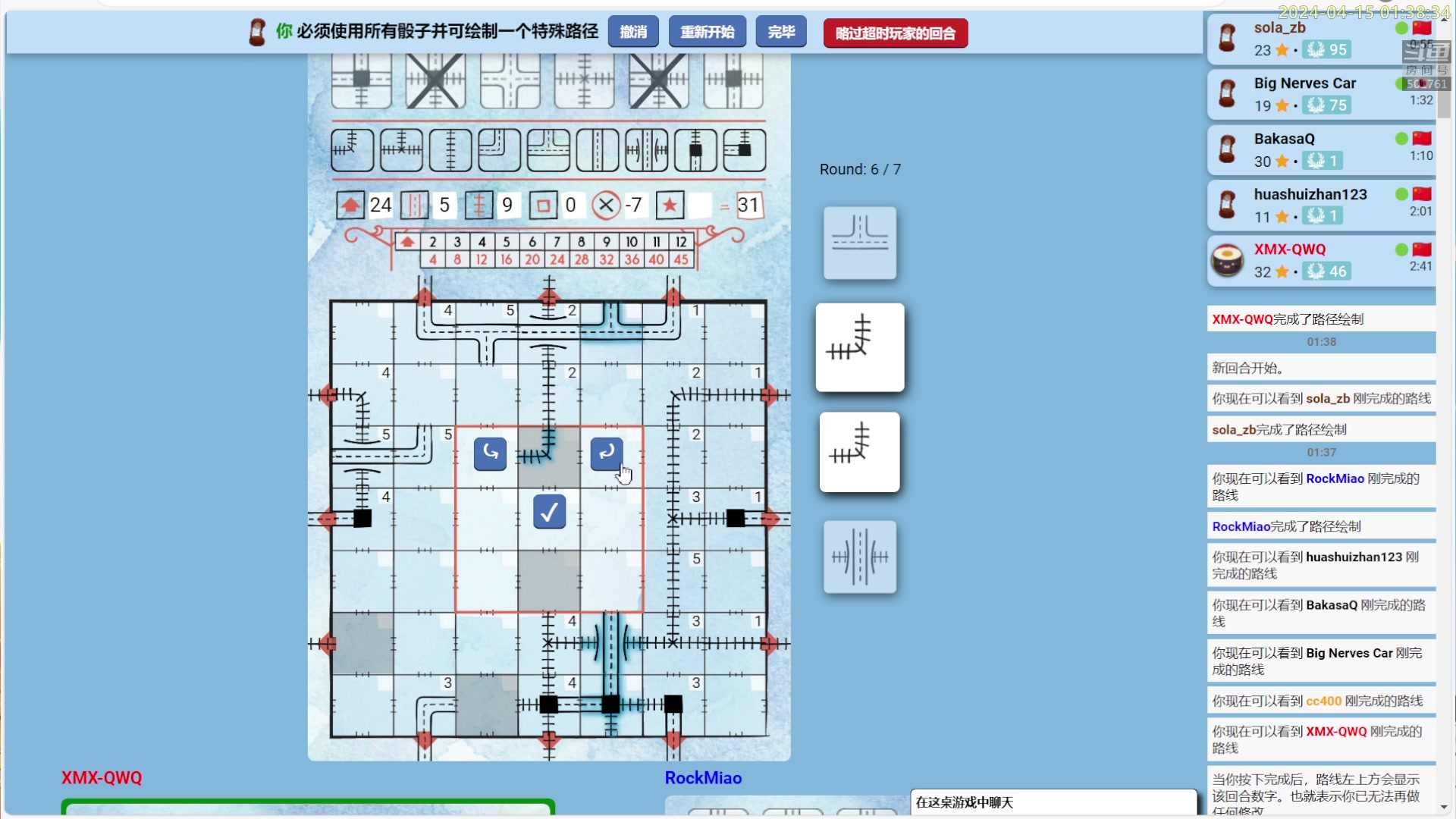The height and width of the screenshot is (819, 1456).
Task: Click the cc400 name in game log
Action: [1323, 701]
